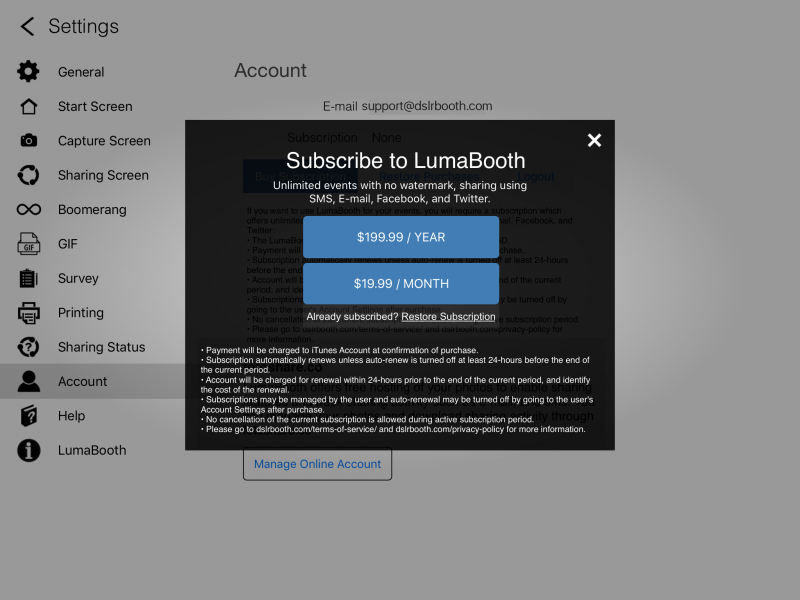
Task: Choose the $19.99 / MONTH subscription
Action: pos(401,284)
